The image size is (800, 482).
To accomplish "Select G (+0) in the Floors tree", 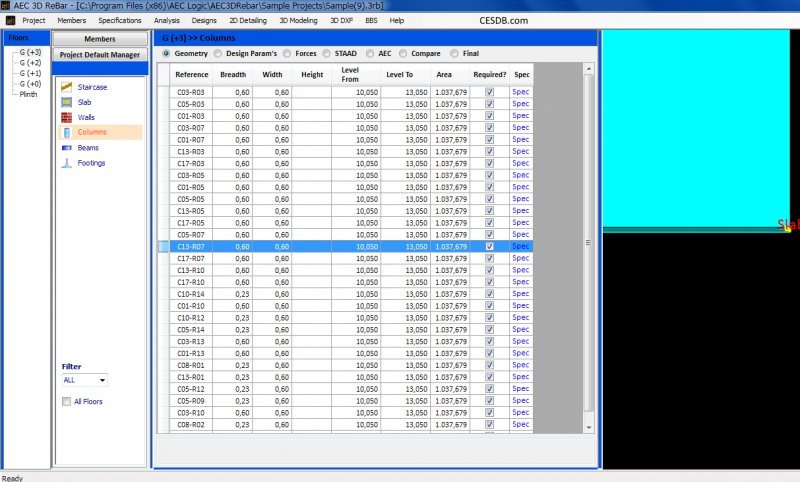I will (x=30, y=84).
